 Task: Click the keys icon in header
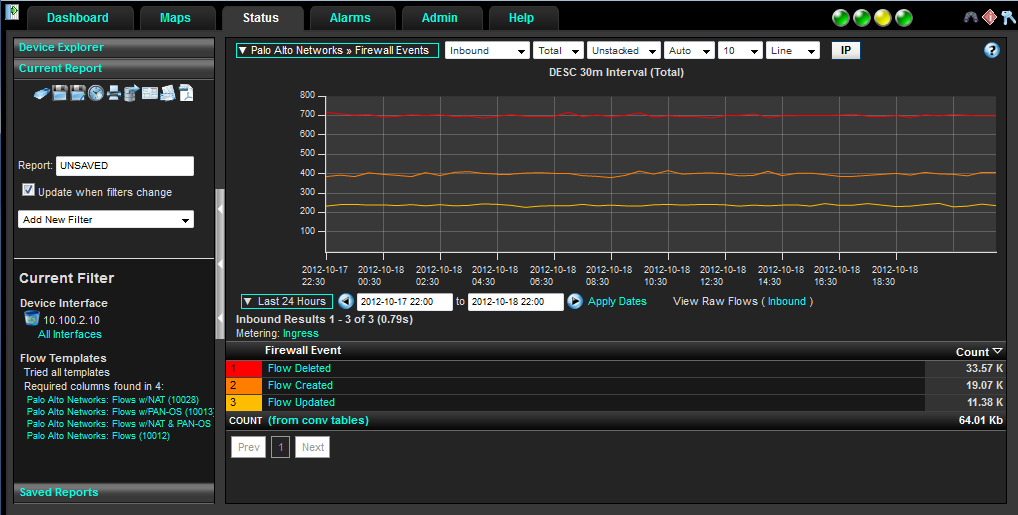pos(1008,18)
